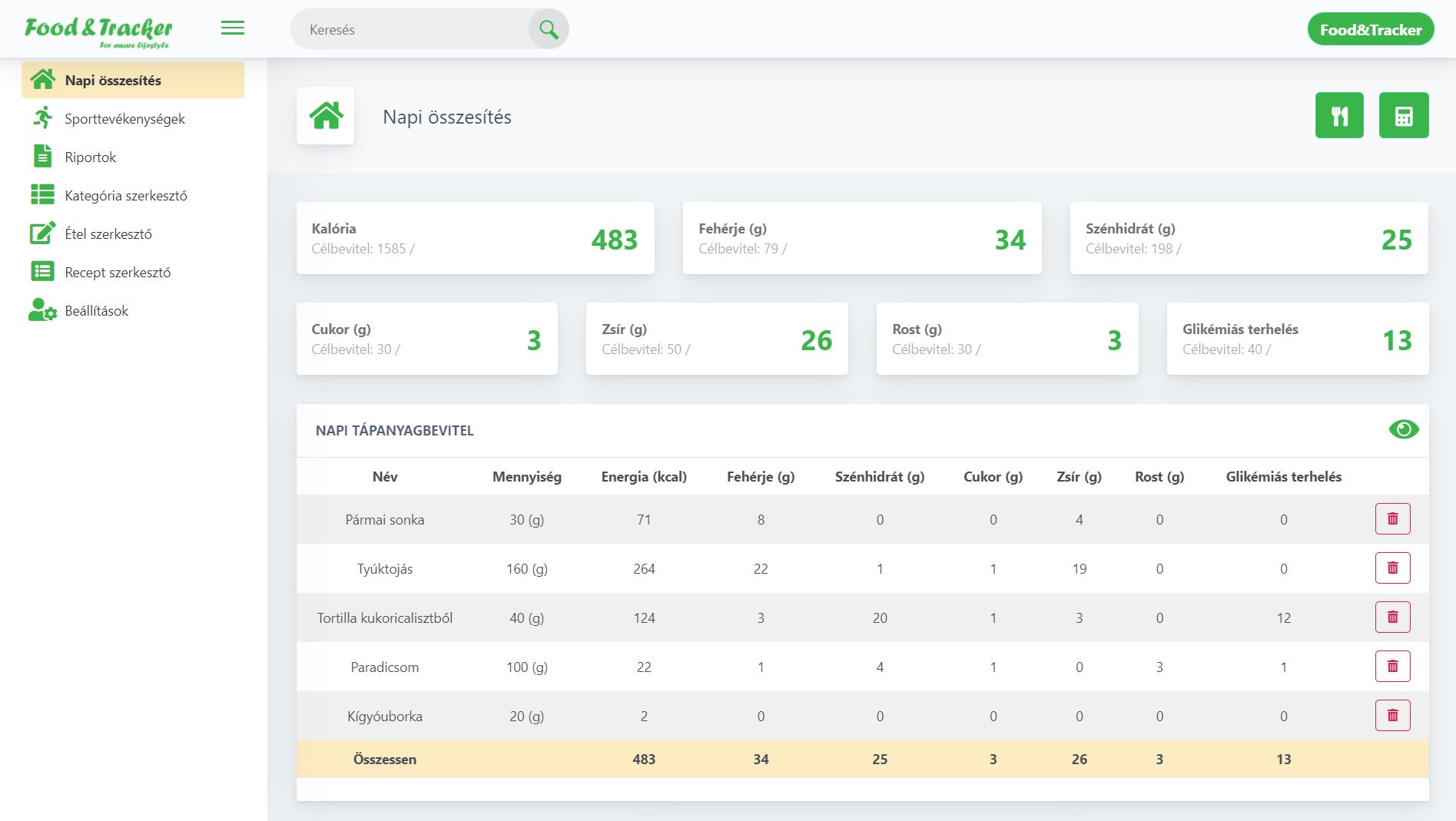1456x821 pixels.
Task: Click the Fehérje (g) summary card
Action: 862,238
